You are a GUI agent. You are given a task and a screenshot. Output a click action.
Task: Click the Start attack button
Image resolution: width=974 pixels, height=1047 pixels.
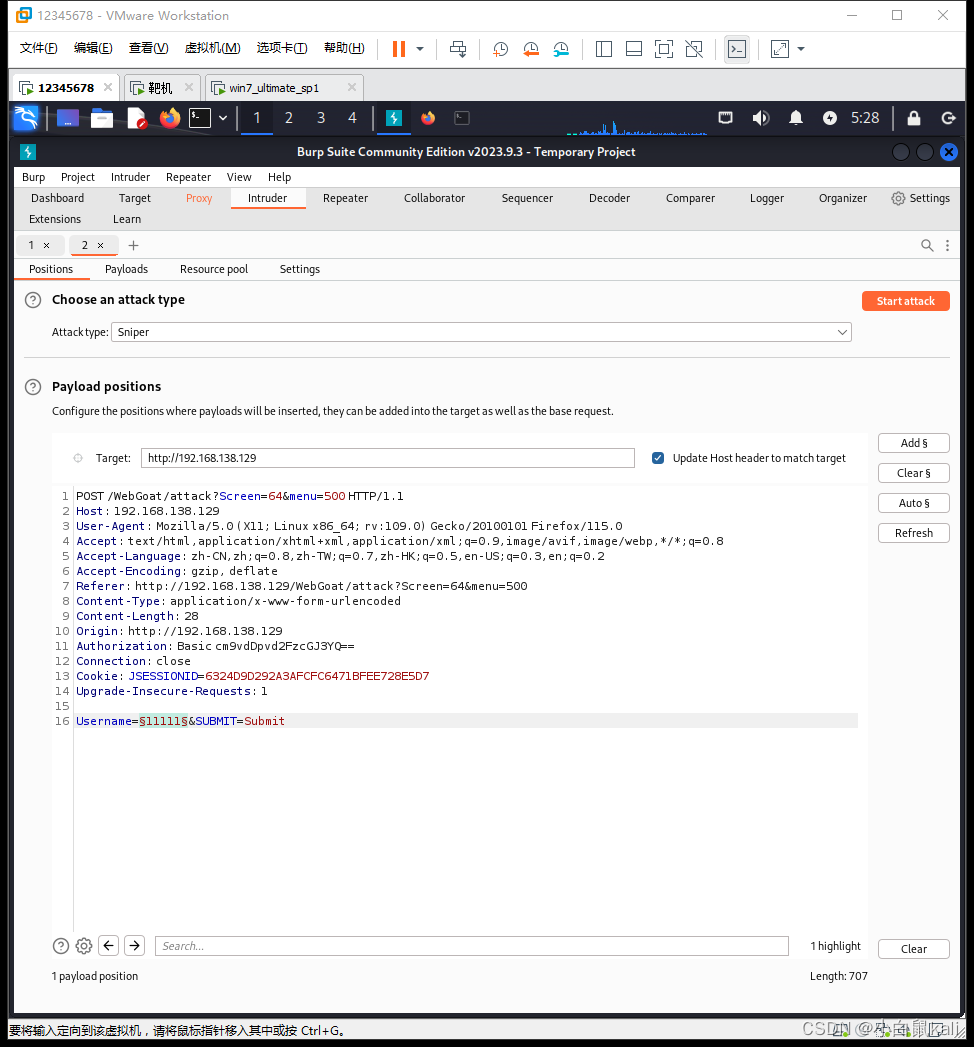click(x=905, y=301)
